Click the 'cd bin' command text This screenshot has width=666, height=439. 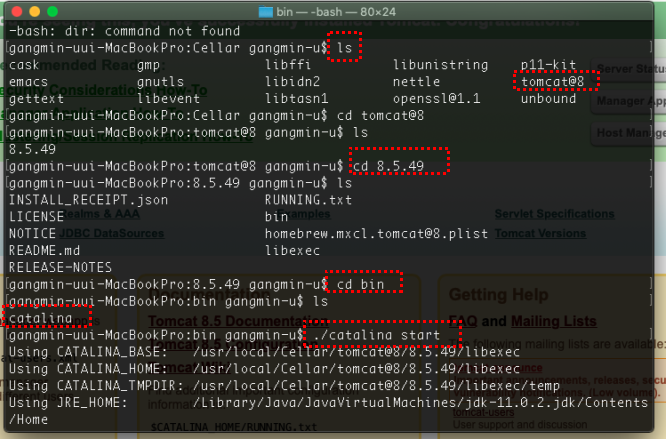tap(360, 284)
